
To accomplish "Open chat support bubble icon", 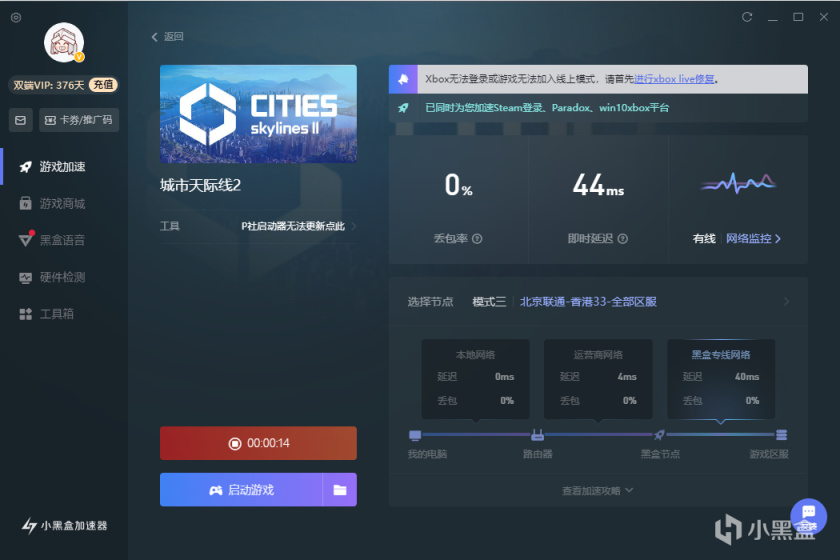I will point(808,516).
